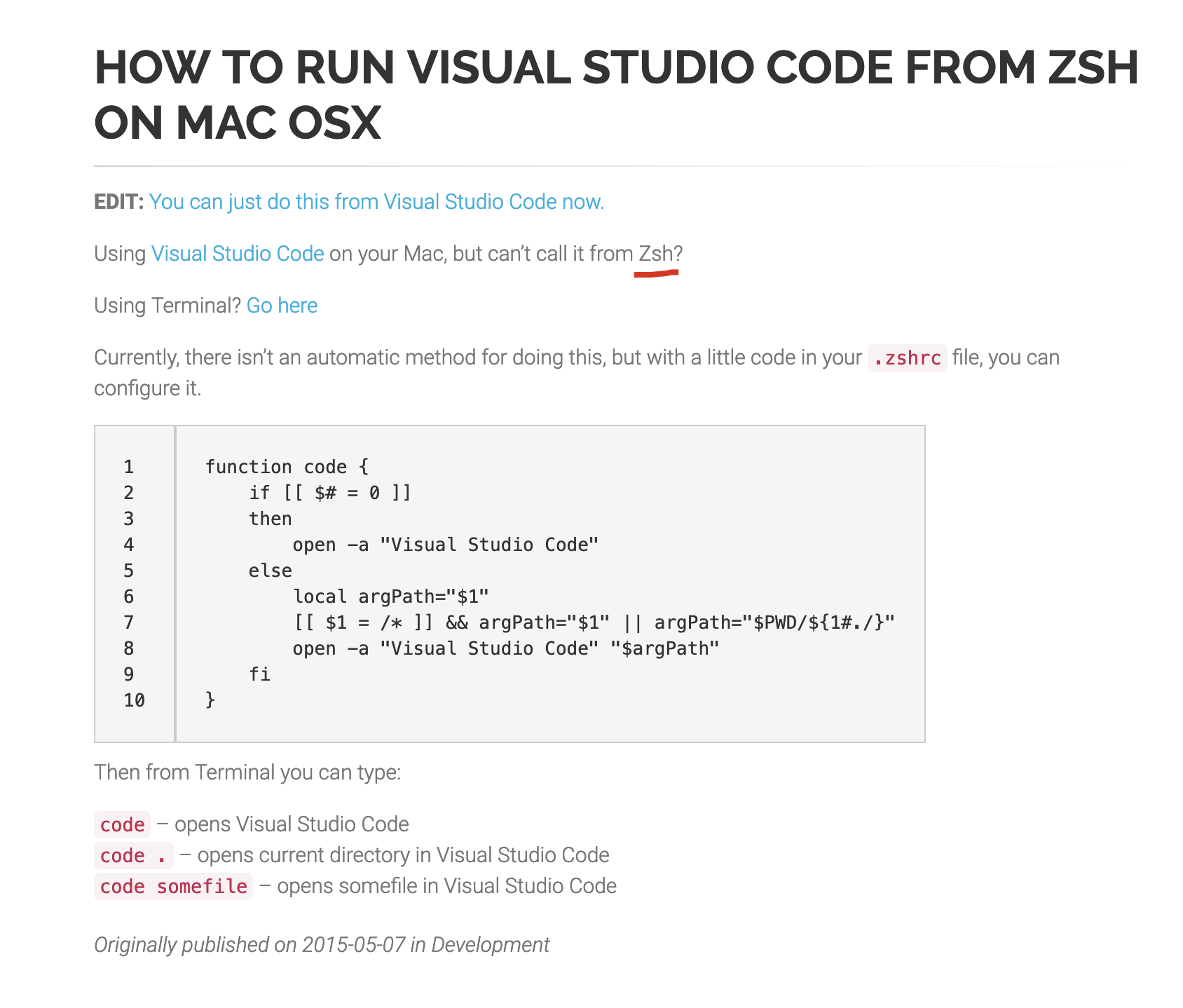Click the page heading "How to run Visual Studio Code from Zsh"
The width and height of the screenshot is (1183, 1008).
tap(616, 95)
